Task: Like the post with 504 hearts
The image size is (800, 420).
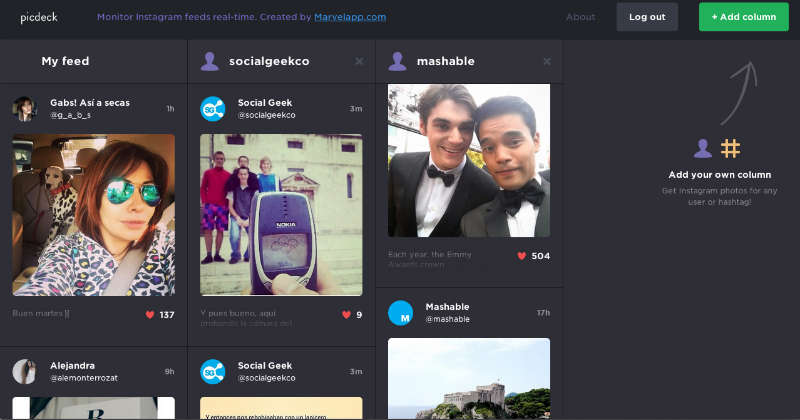Action: pos(521,256)
